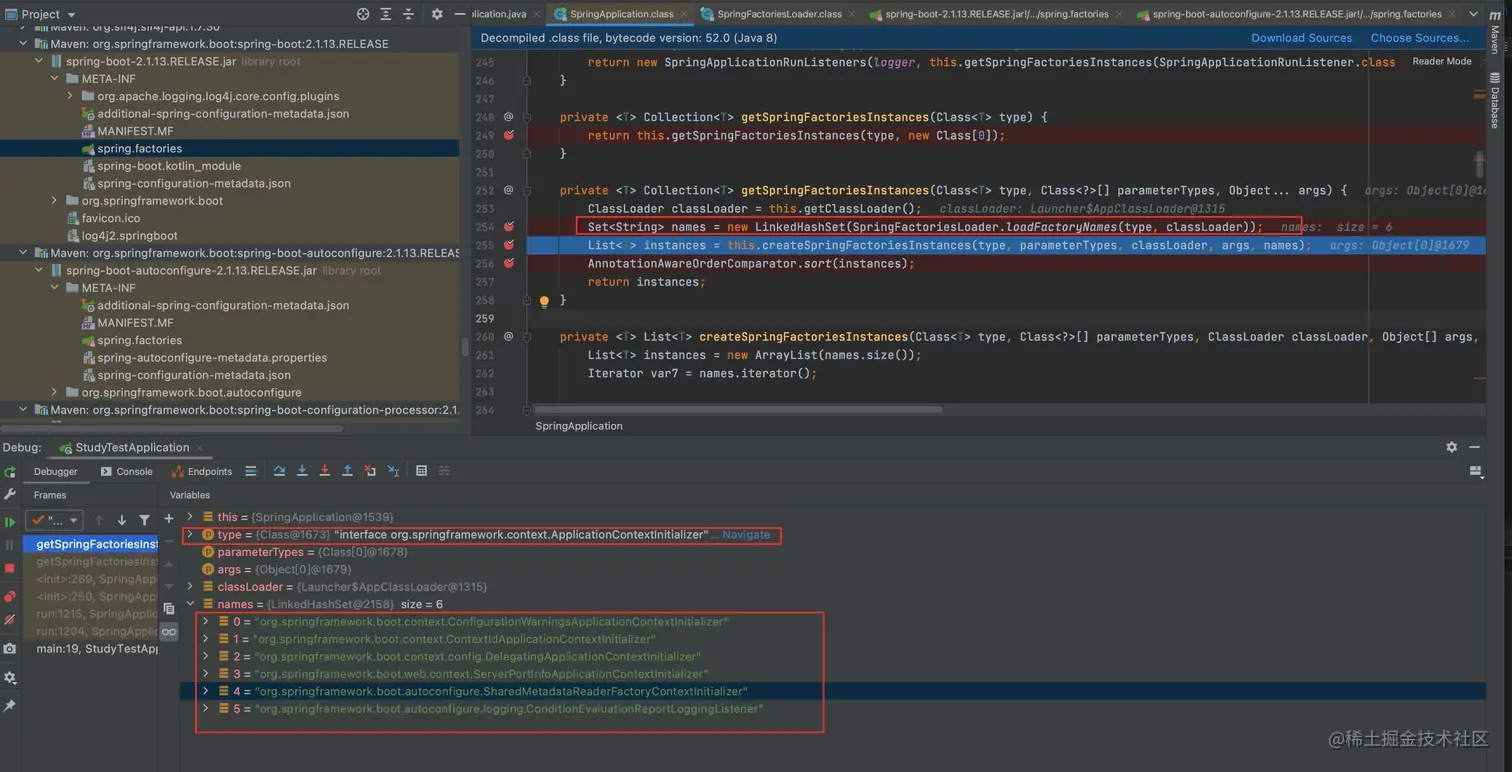
Task: Select the Debugger tab
Action: click(x=56, y=471)
